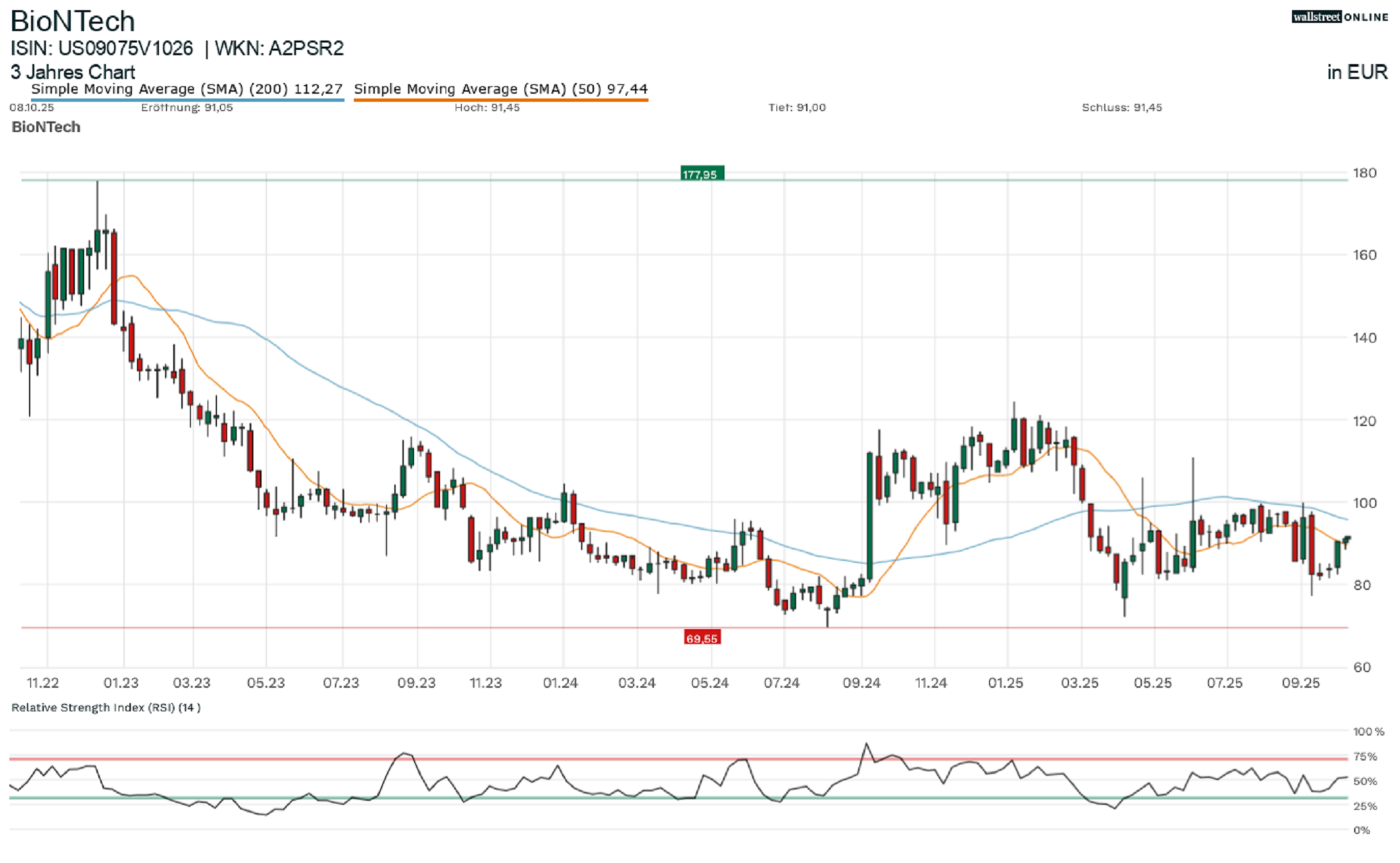Select the SMA (50) 97,44 legend entry

(500, 89)
